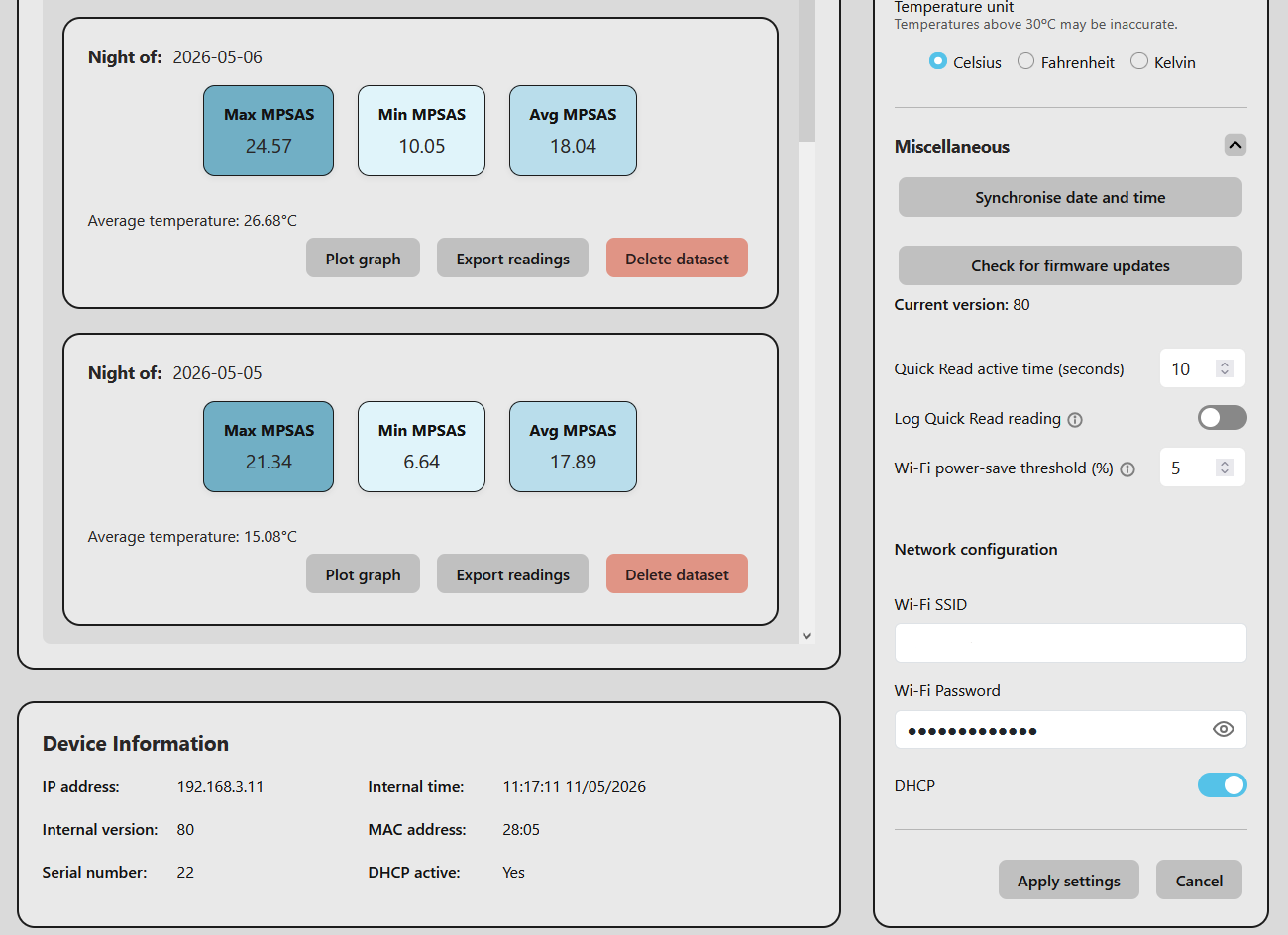Click internal time 11:17:11 11/05/2026

pos(574,787)
